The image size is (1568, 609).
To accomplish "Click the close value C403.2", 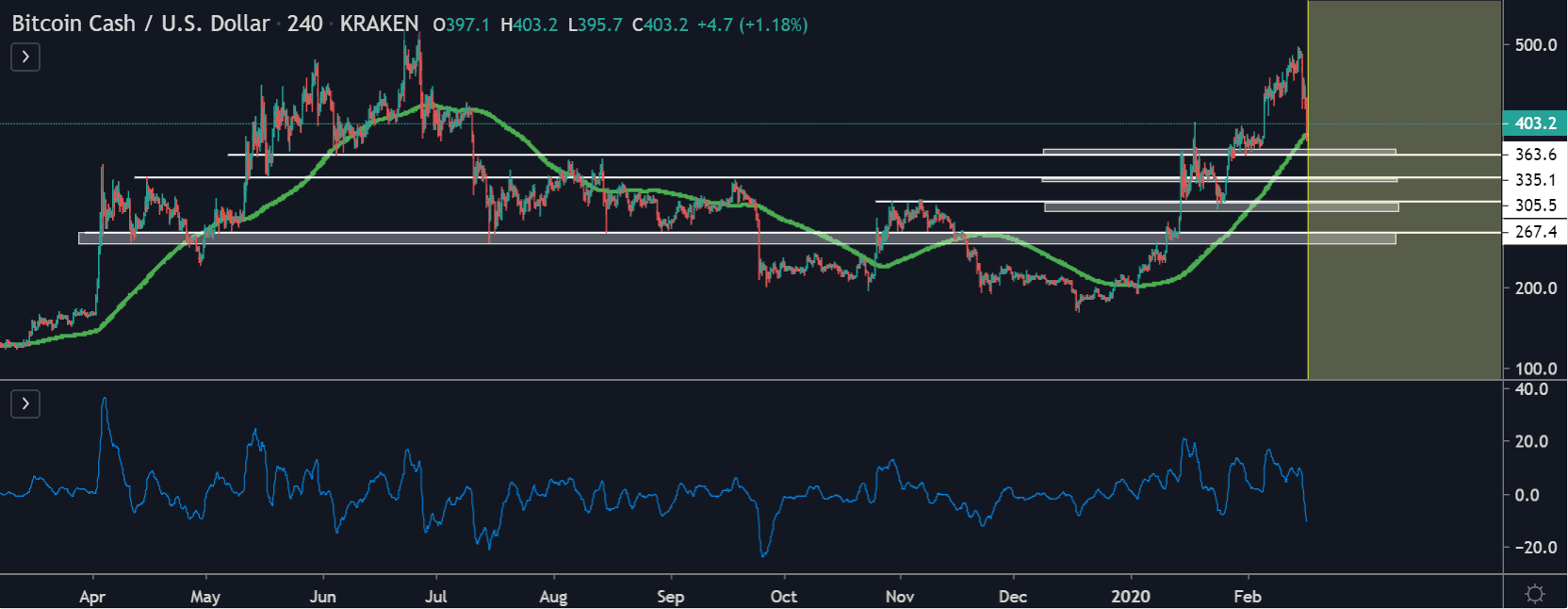I will click(661, 25).
